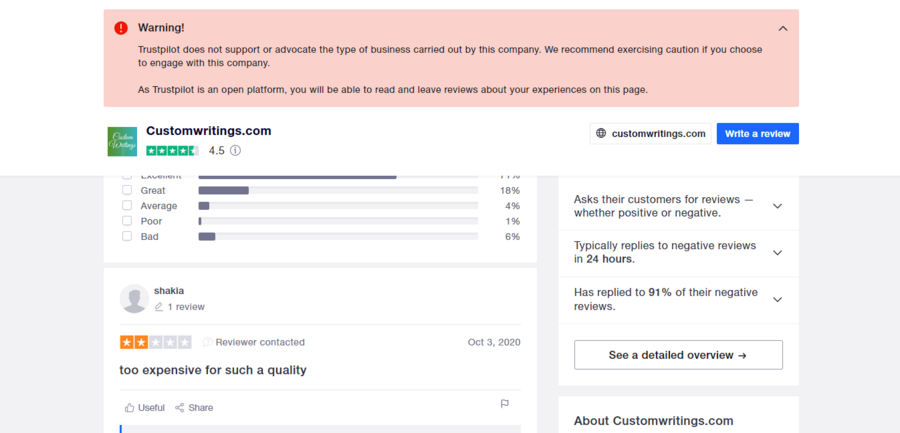Click the Bad rating percentage bar

point(338,237)
